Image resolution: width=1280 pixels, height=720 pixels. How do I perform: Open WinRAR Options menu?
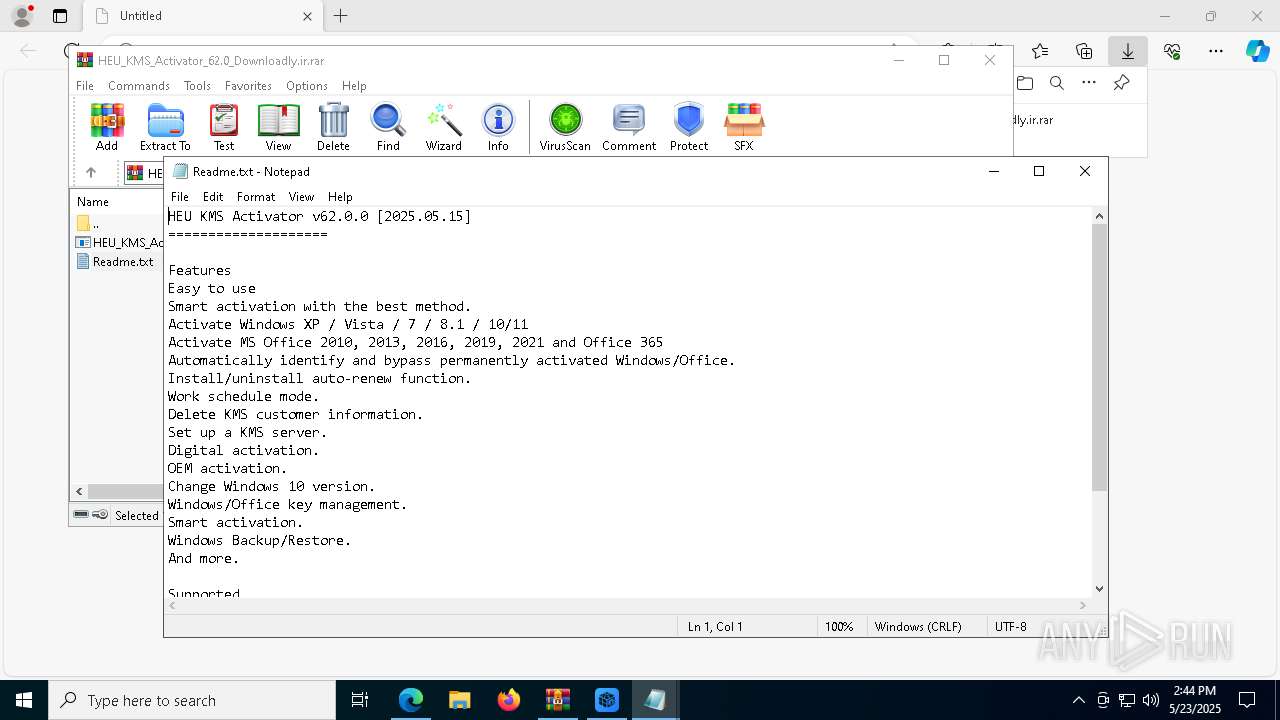point(307,86)
